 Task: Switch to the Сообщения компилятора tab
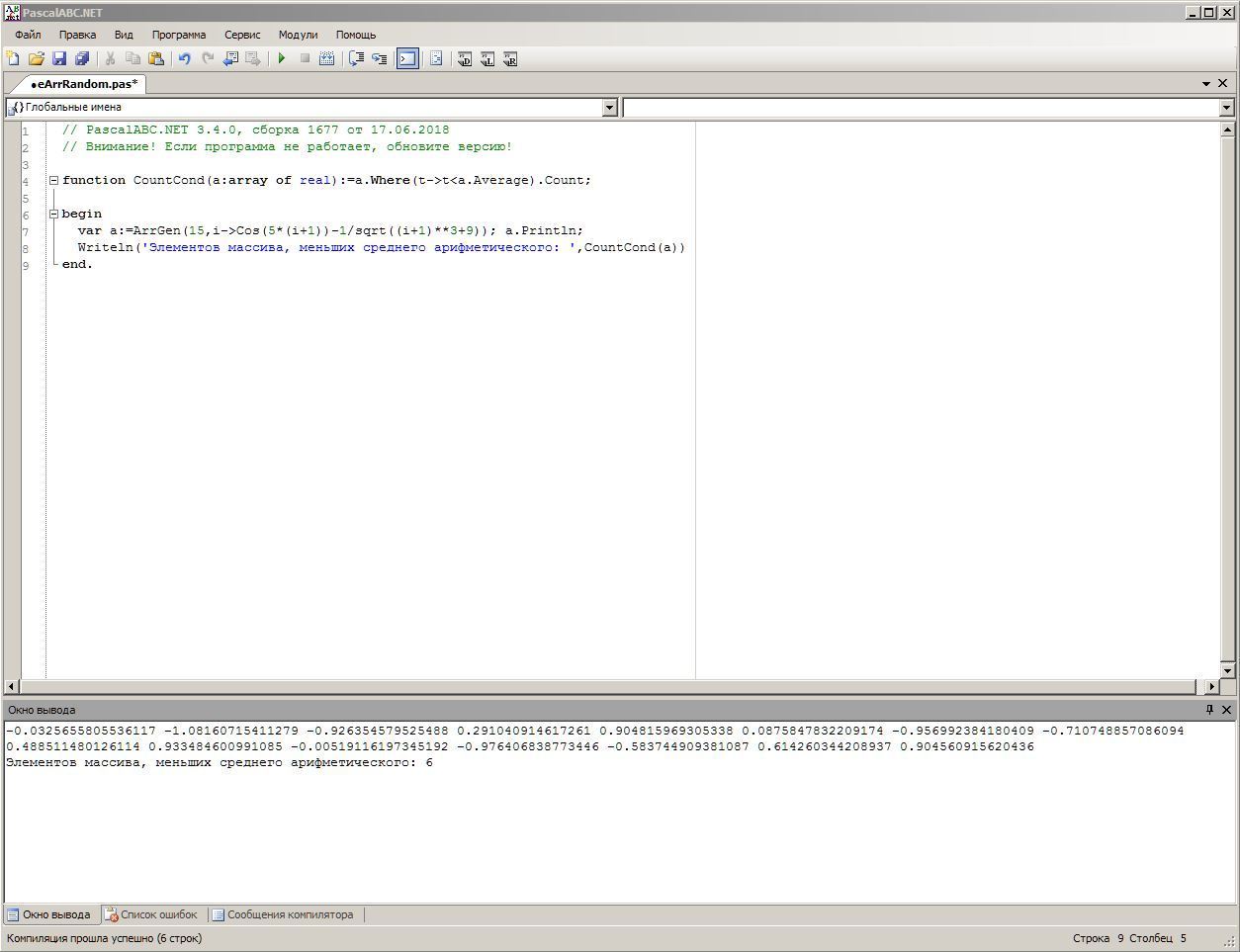284,915
